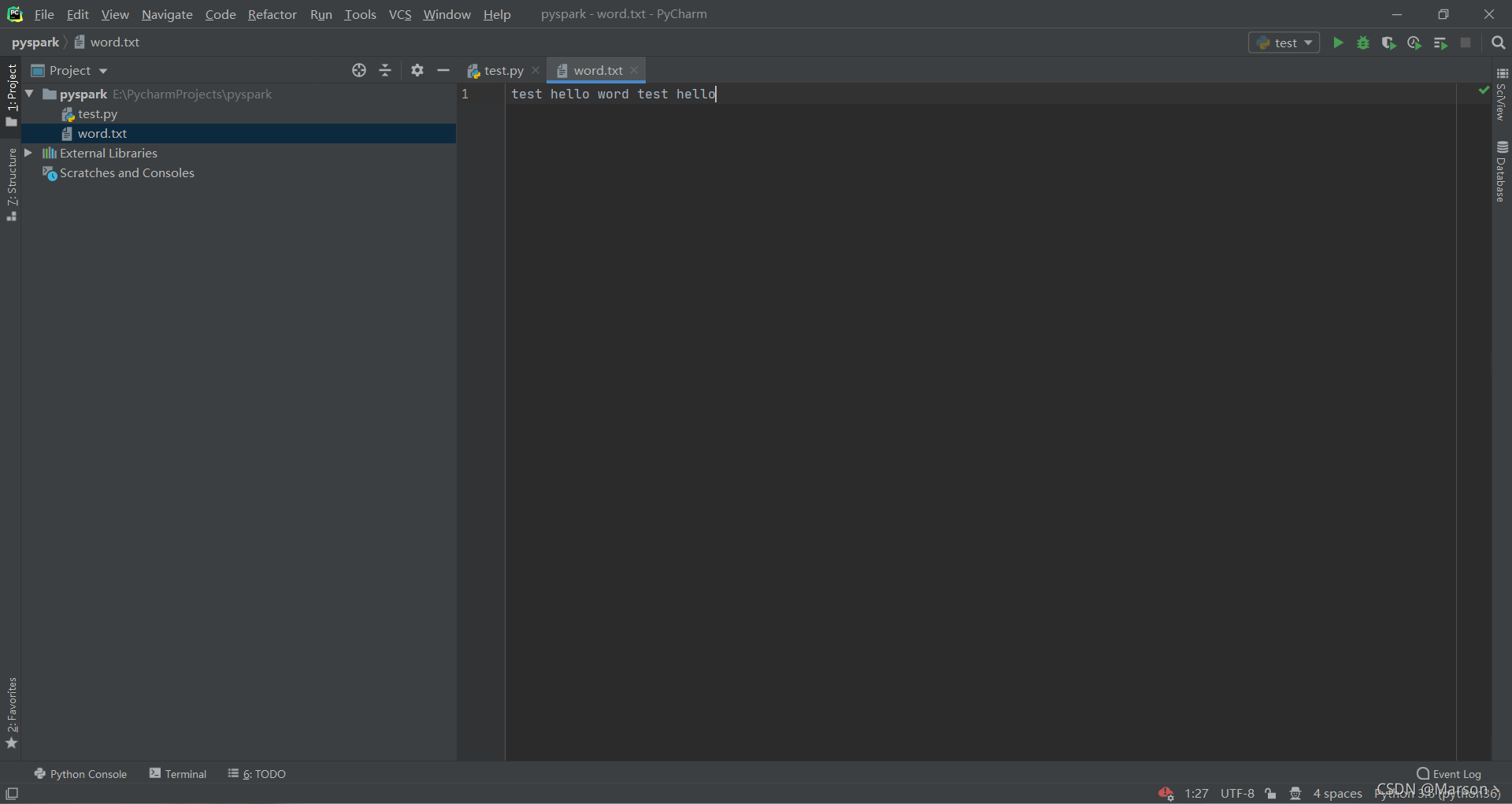
Task: Open Project panel gear settings
Action: 417,70
